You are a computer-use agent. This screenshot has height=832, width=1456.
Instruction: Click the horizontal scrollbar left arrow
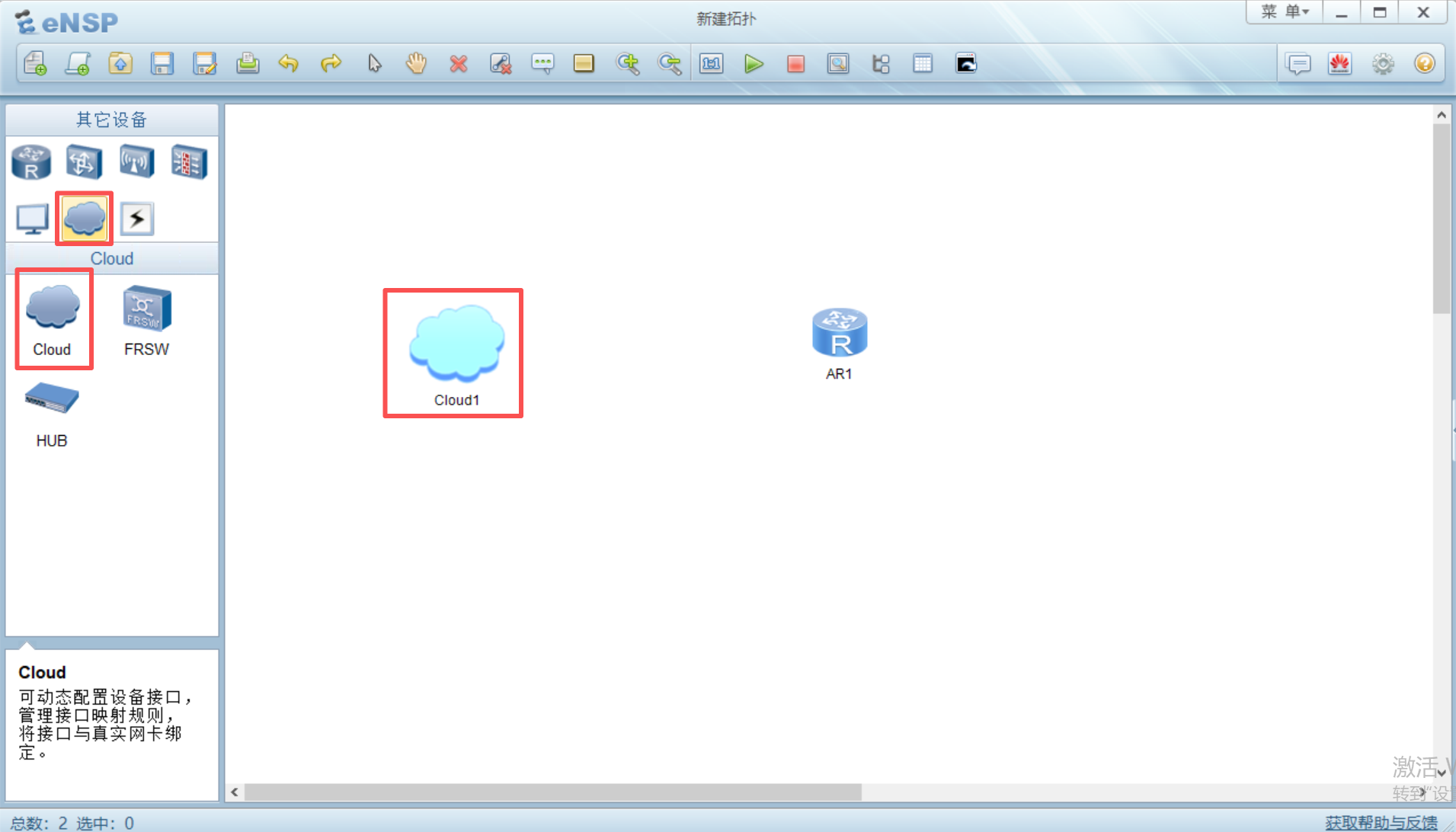[235, 792]
